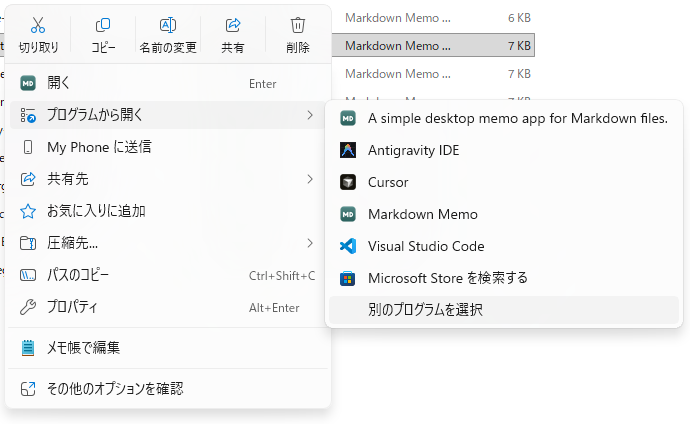Click the phone icon for My Phone に送信
Screen dimensions: 690x424
(x=28, y=147)
